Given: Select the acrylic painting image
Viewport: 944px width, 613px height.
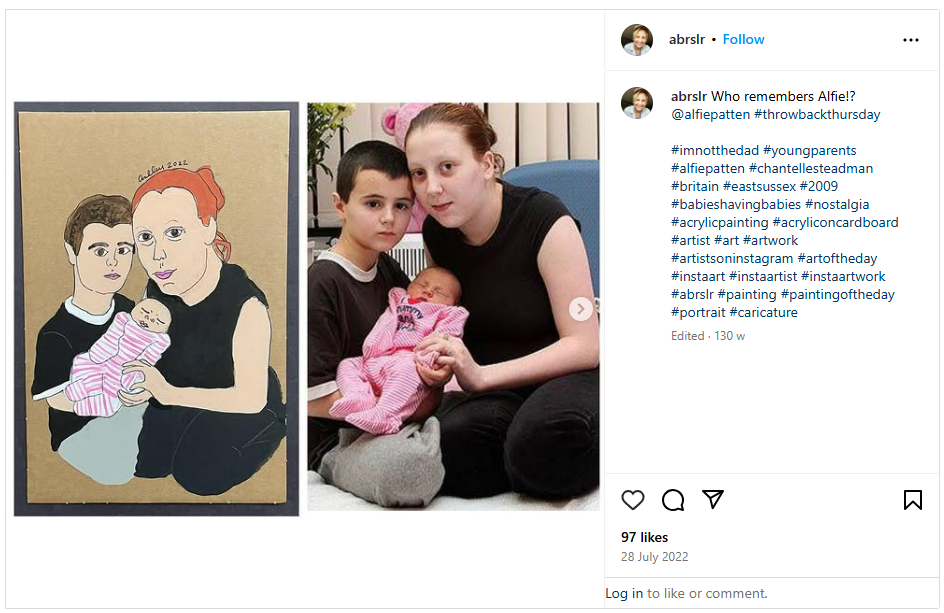Looking at the screenshot, I should tap(157, 309).
